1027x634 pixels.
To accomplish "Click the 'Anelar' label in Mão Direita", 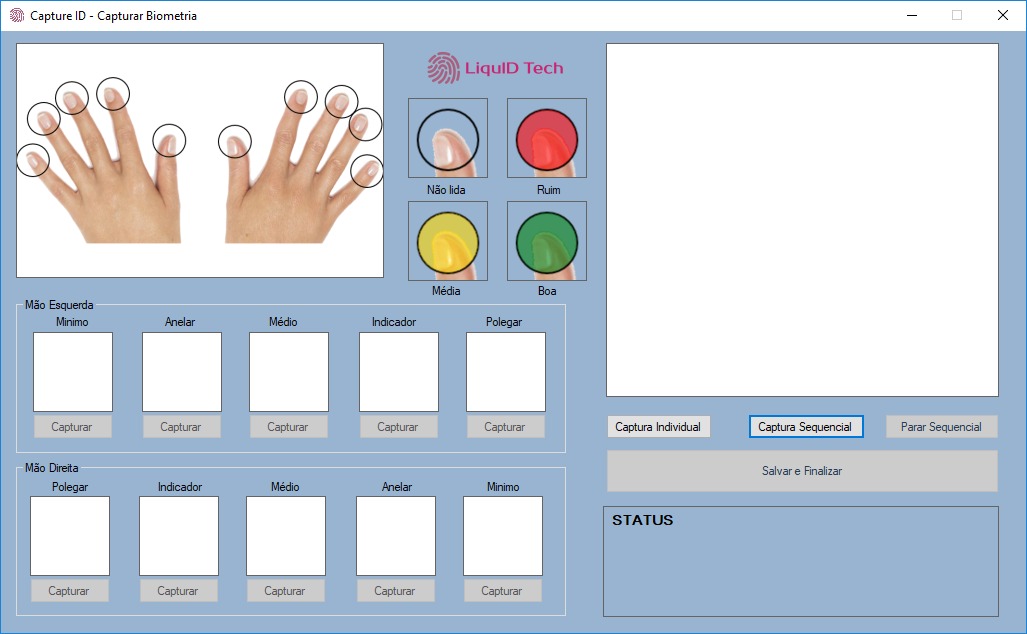I will 397,487.
